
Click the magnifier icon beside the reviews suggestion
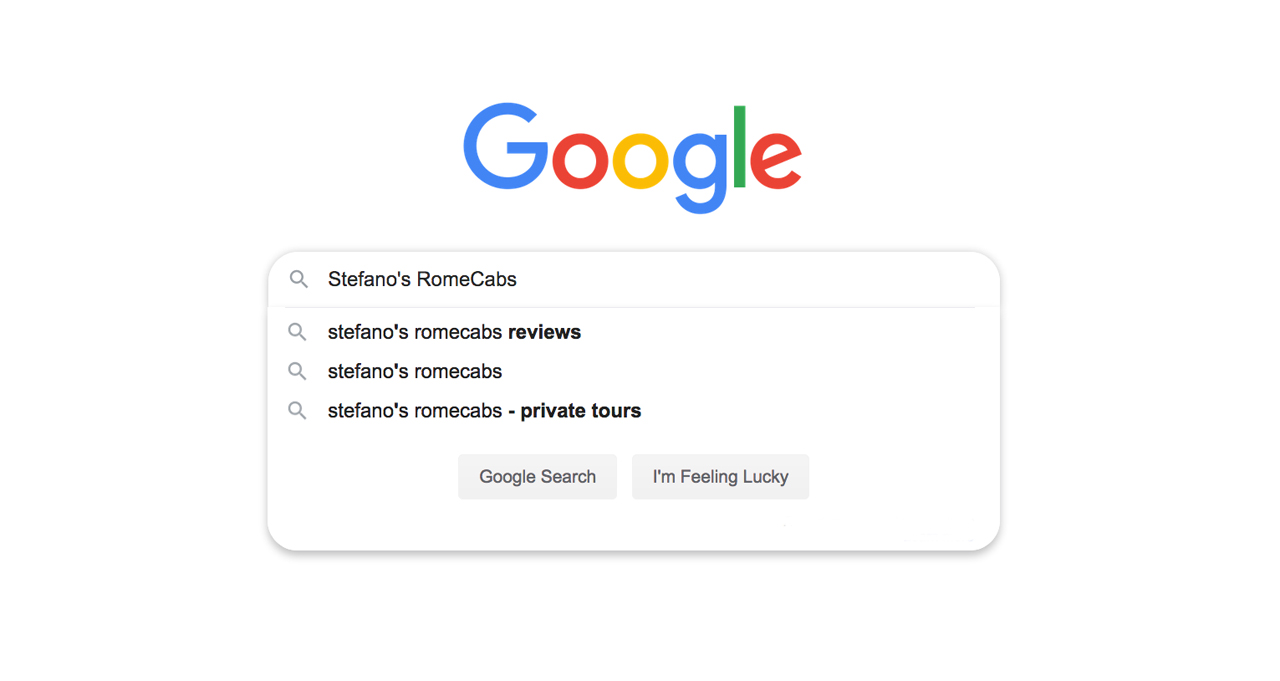[297, 331]
